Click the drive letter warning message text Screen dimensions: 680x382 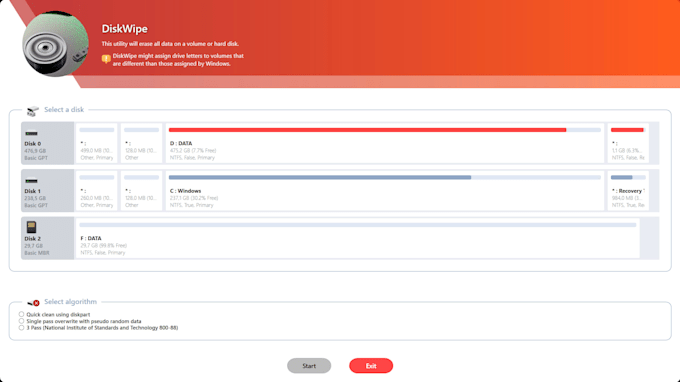pos(178,60)
